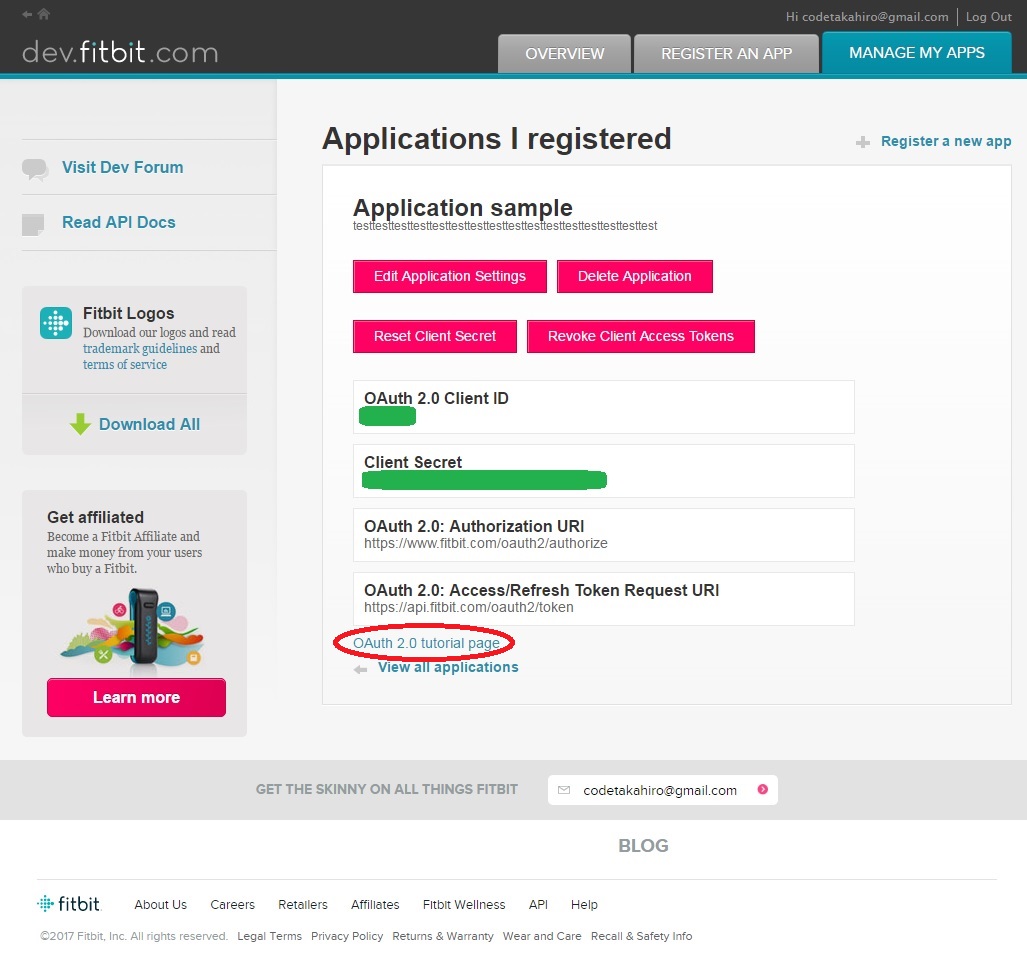The width and height of the screenshot is (1027, 977).
Task: Click the Fitbit Logos teal icon
Action: point(56,323)
